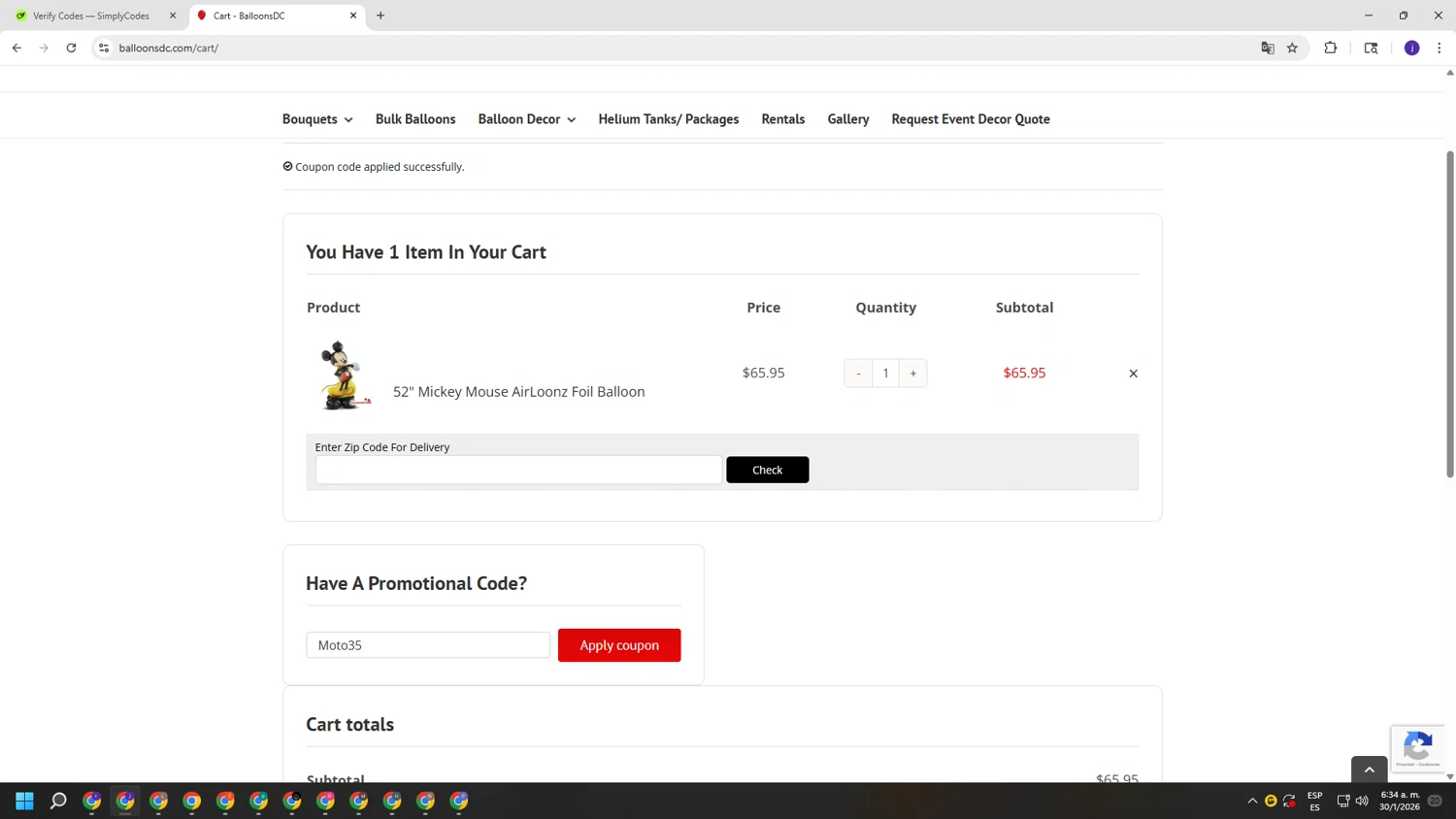
Task: Open the Bulk Balloons page
Action: [415, 119]
